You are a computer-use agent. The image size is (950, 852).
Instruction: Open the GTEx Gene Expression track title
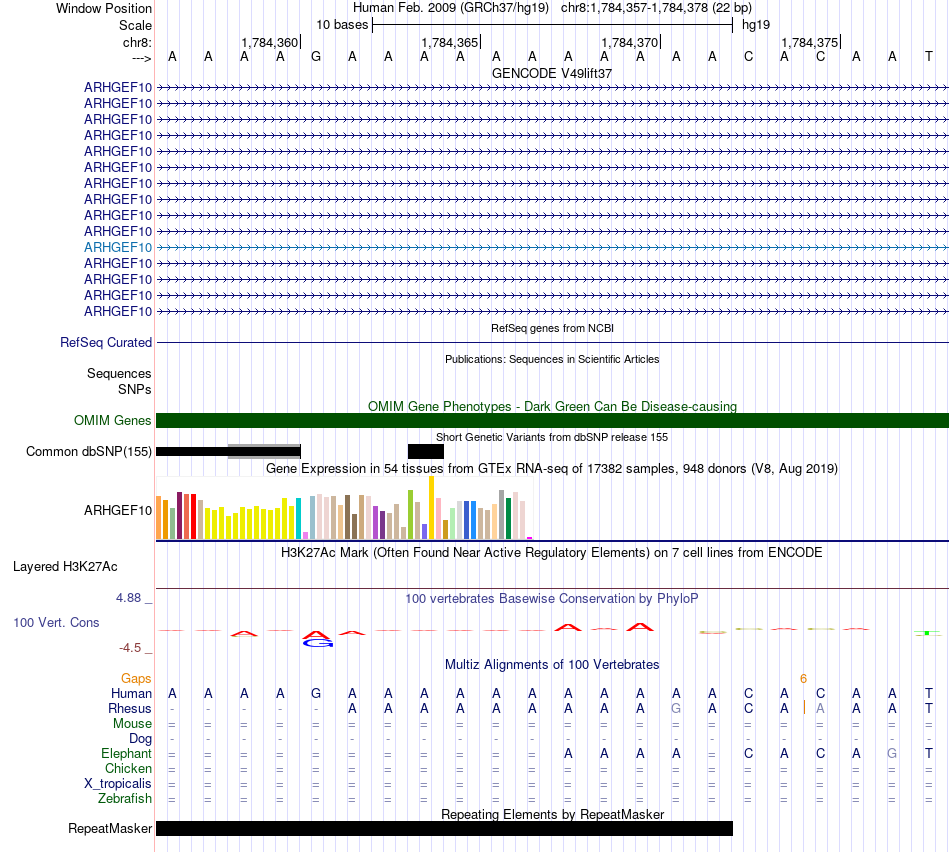click(552, 468)
